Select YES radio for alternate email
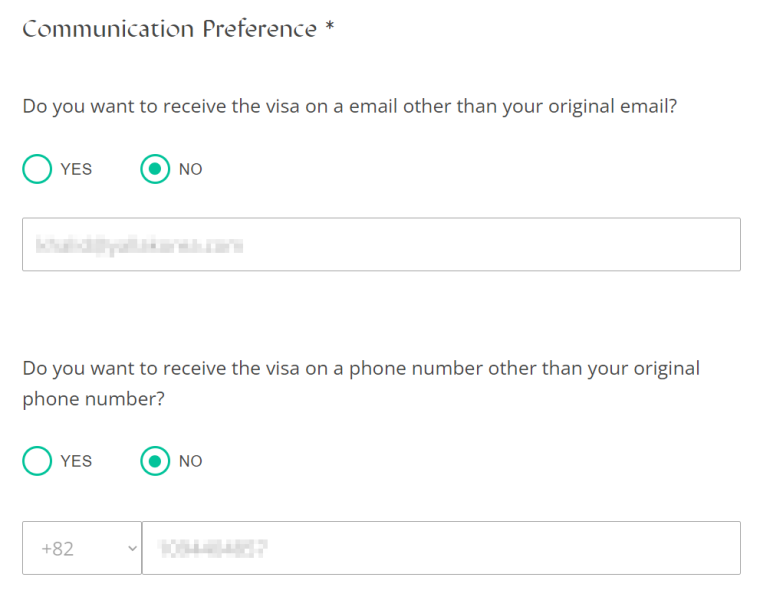 37,169
